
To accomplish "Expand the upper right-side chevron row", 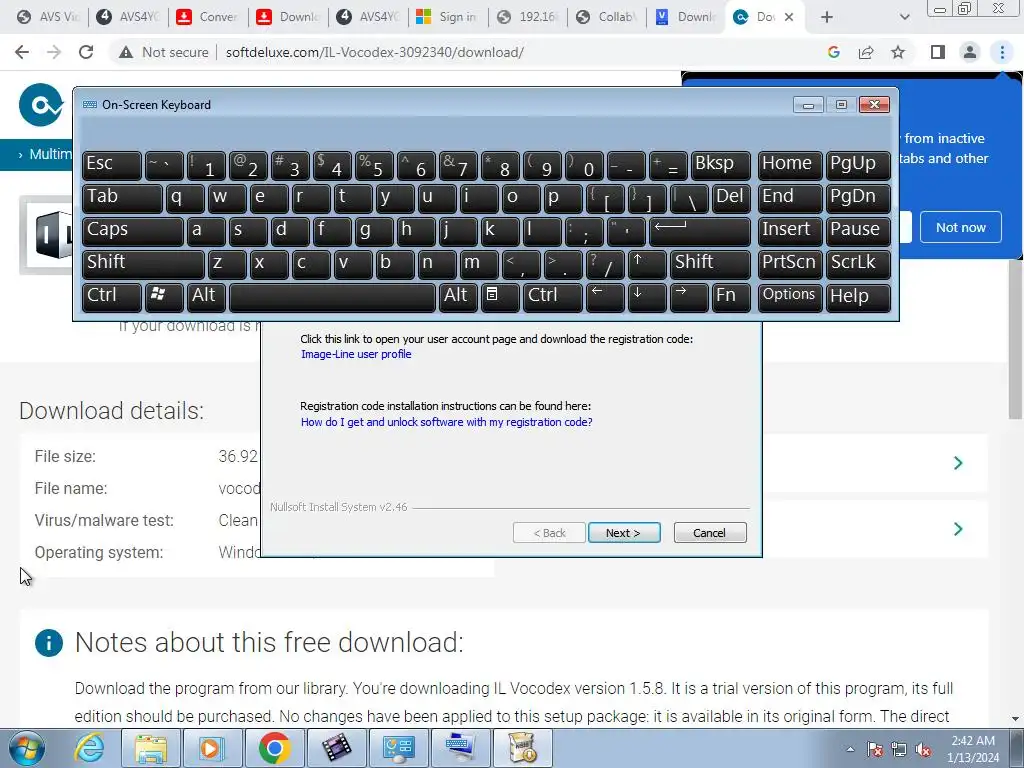I will [x=958, y=463].
